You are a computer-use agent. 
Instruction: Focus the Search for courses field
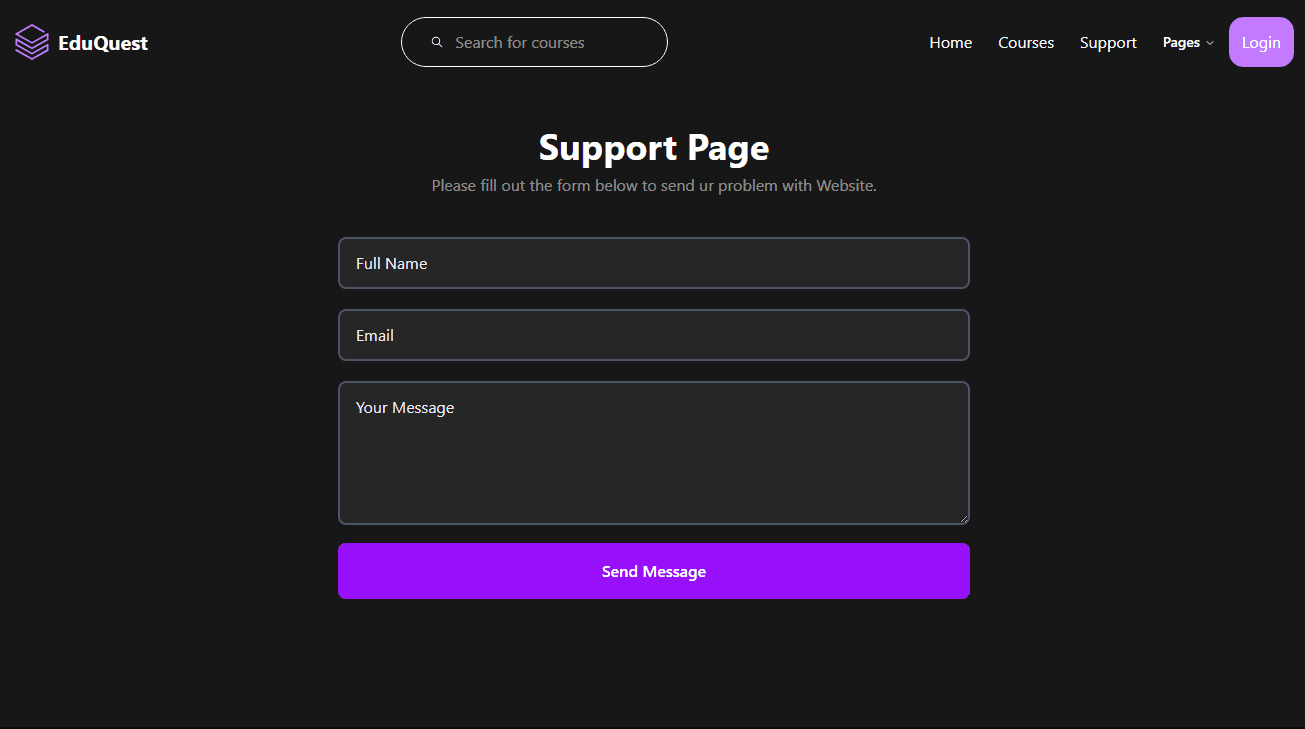[550, 42]
